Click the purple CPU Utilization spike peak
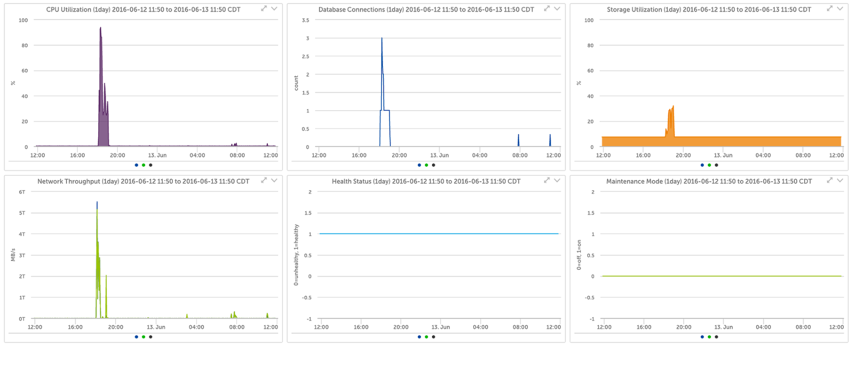This screenshot has width=855, height=365. click(100, 29)
